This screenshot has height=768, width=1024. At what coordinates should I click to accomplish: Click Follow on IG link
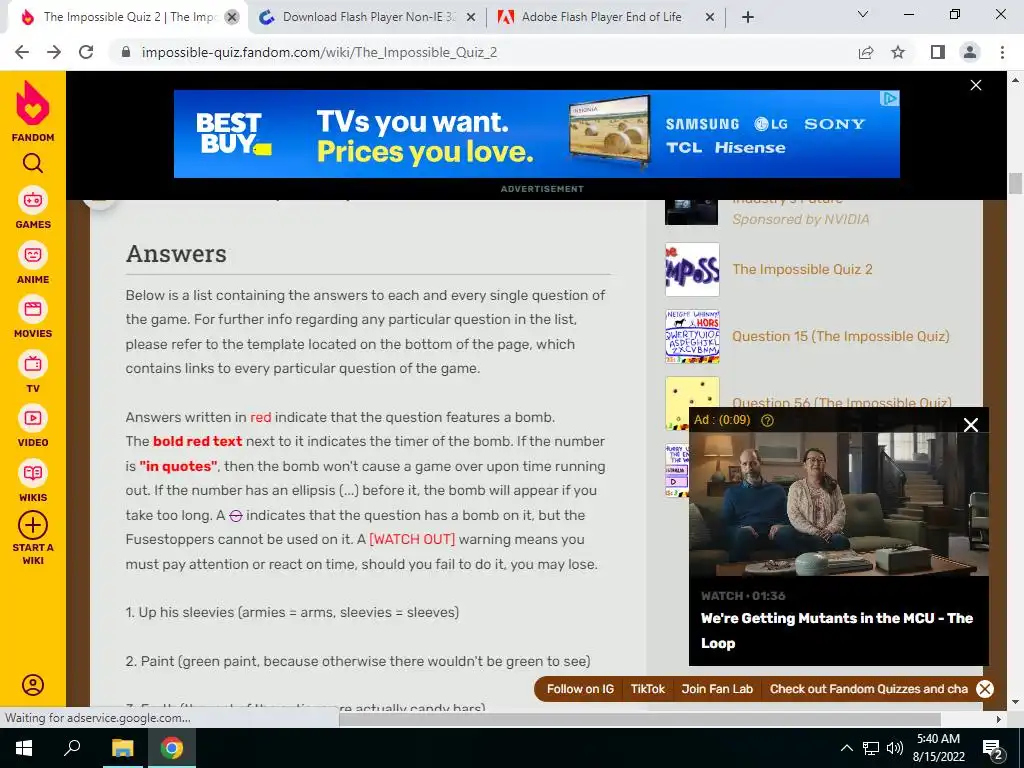[580, 689]
